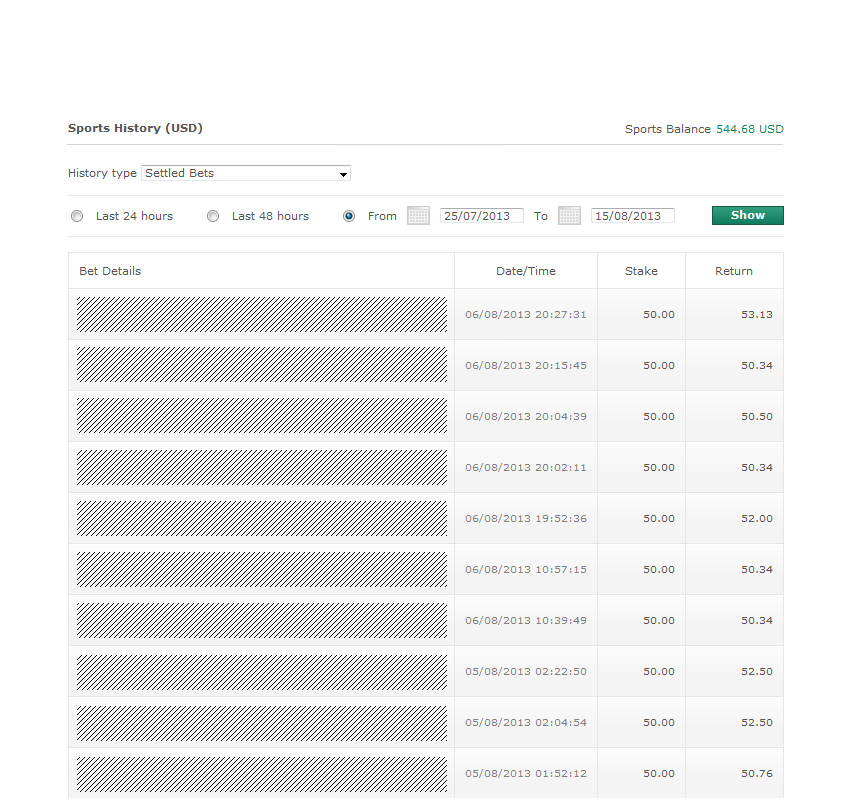
Task: Open the To date calendar picker
Action: point(569,216)
